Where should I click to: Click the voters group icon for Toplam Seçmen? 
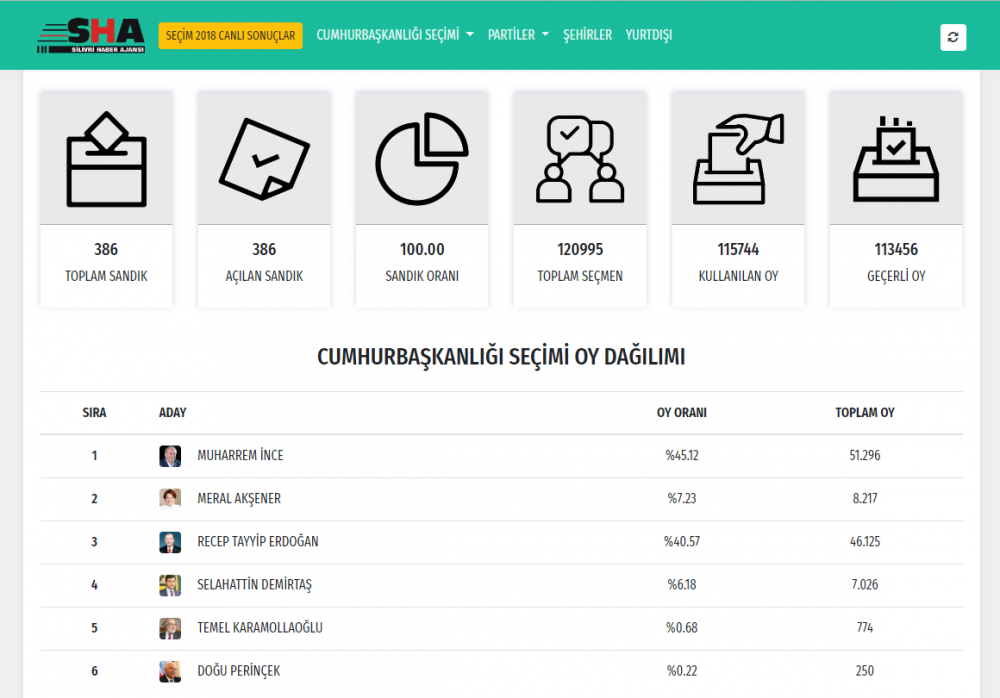tap(580, 158)
